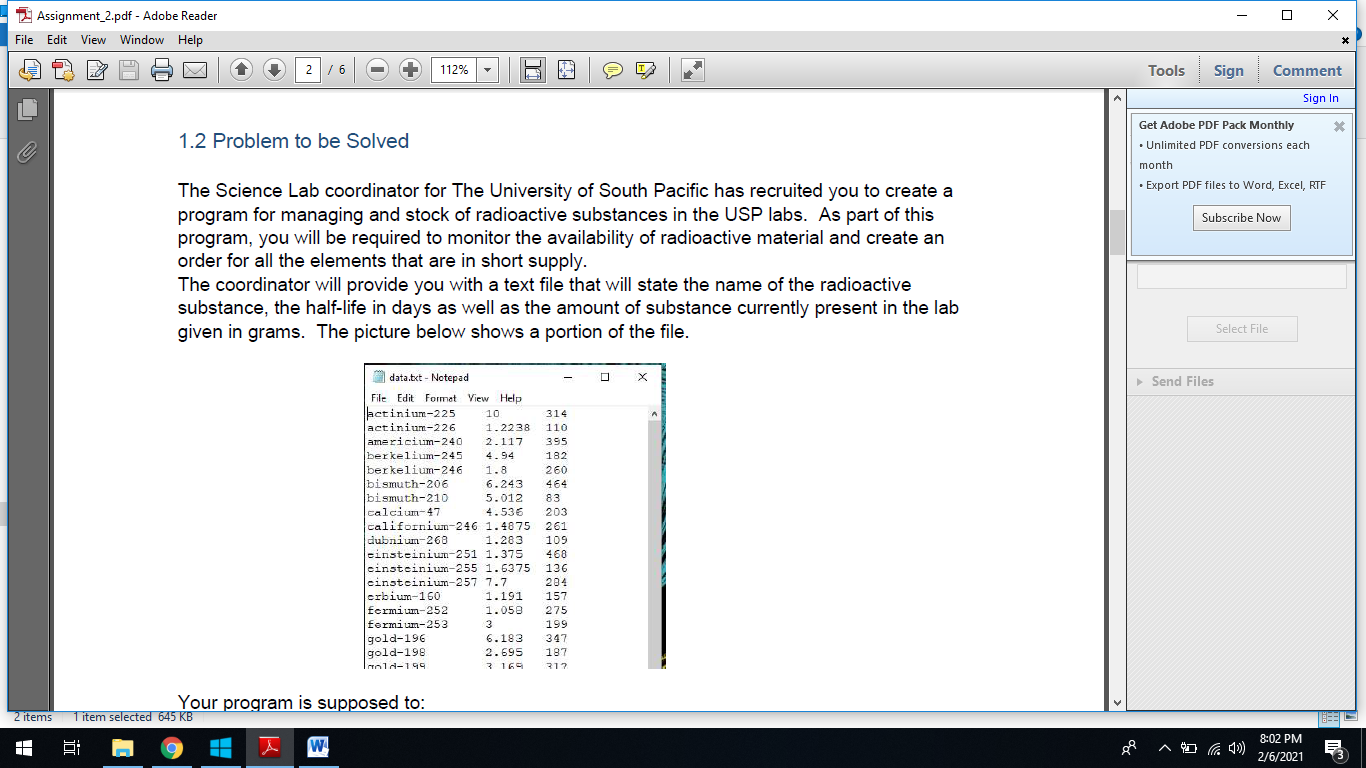Click the Sign In link
The width and height of the screenshot is (1366, 768).
(1320, 97)
